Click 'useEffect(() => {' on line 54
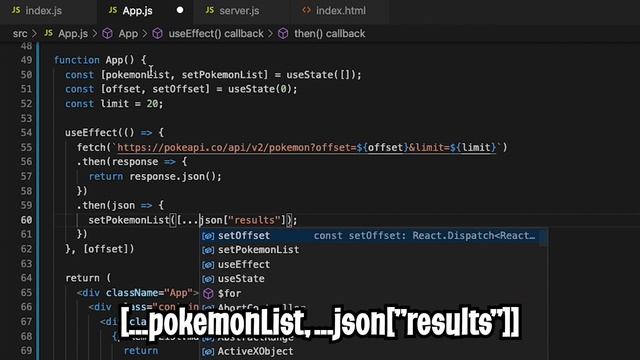This screenshot has height=360, width=640. coord(114,133)
